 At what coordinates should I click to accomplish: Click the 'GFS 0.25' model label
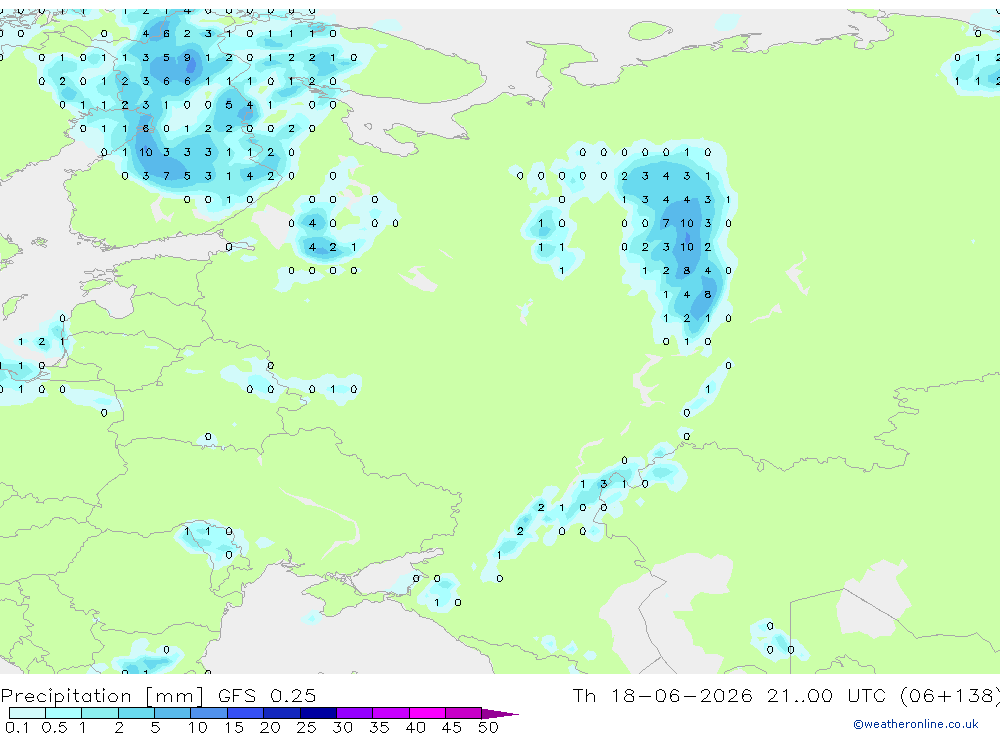coord(267,695)
